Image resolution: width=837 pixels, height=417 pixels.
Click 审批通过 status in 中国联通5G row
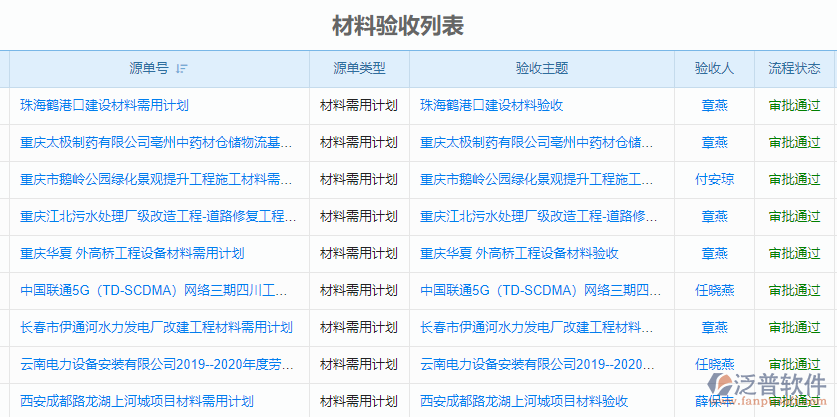click(794, 290)
